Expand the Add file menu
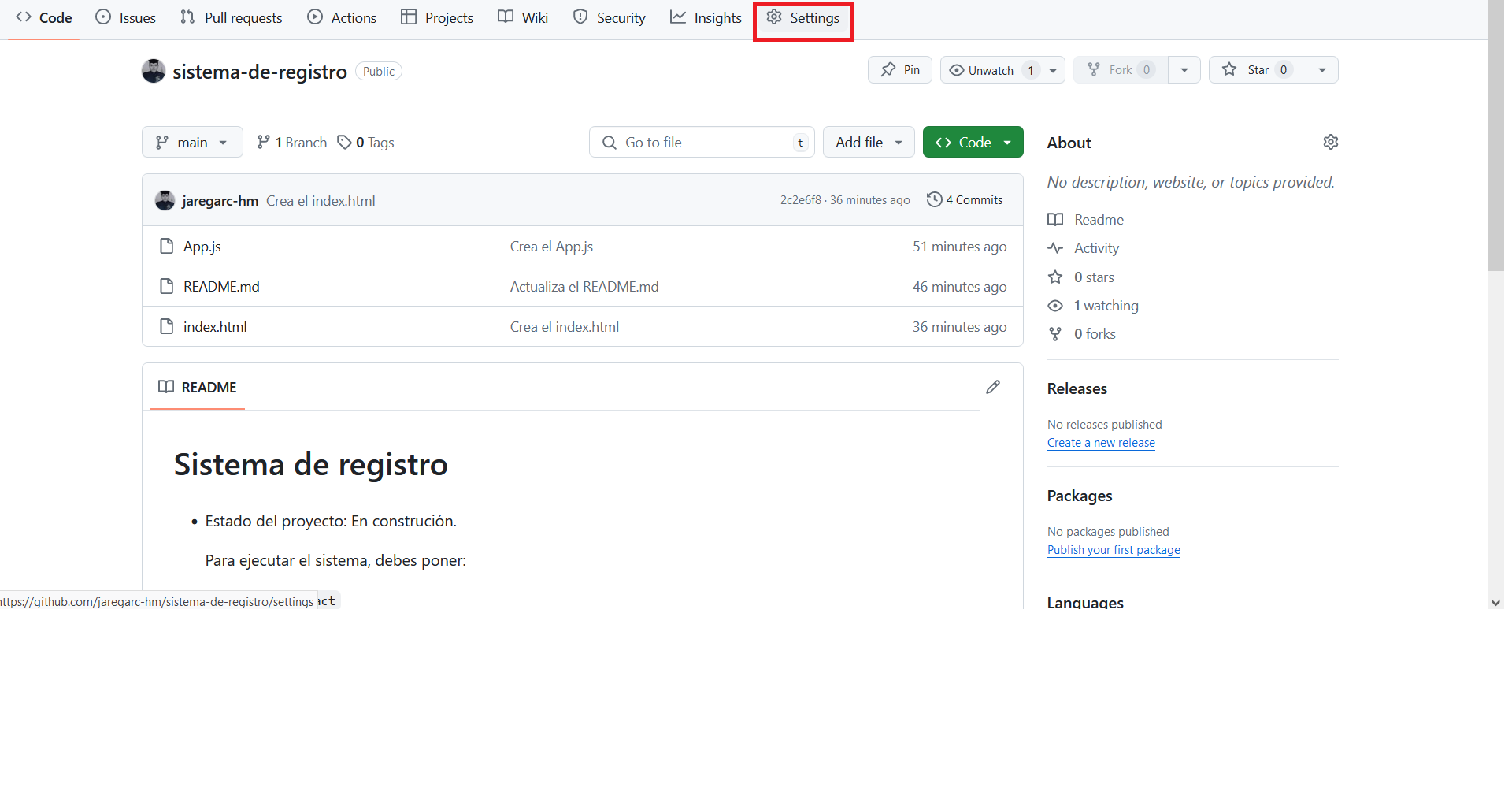This screenshot has height=810, width=1512. coord(869,142)
